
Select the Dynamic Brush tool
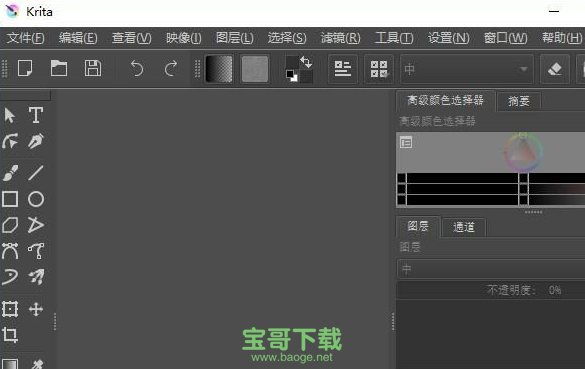pos(10,277)
